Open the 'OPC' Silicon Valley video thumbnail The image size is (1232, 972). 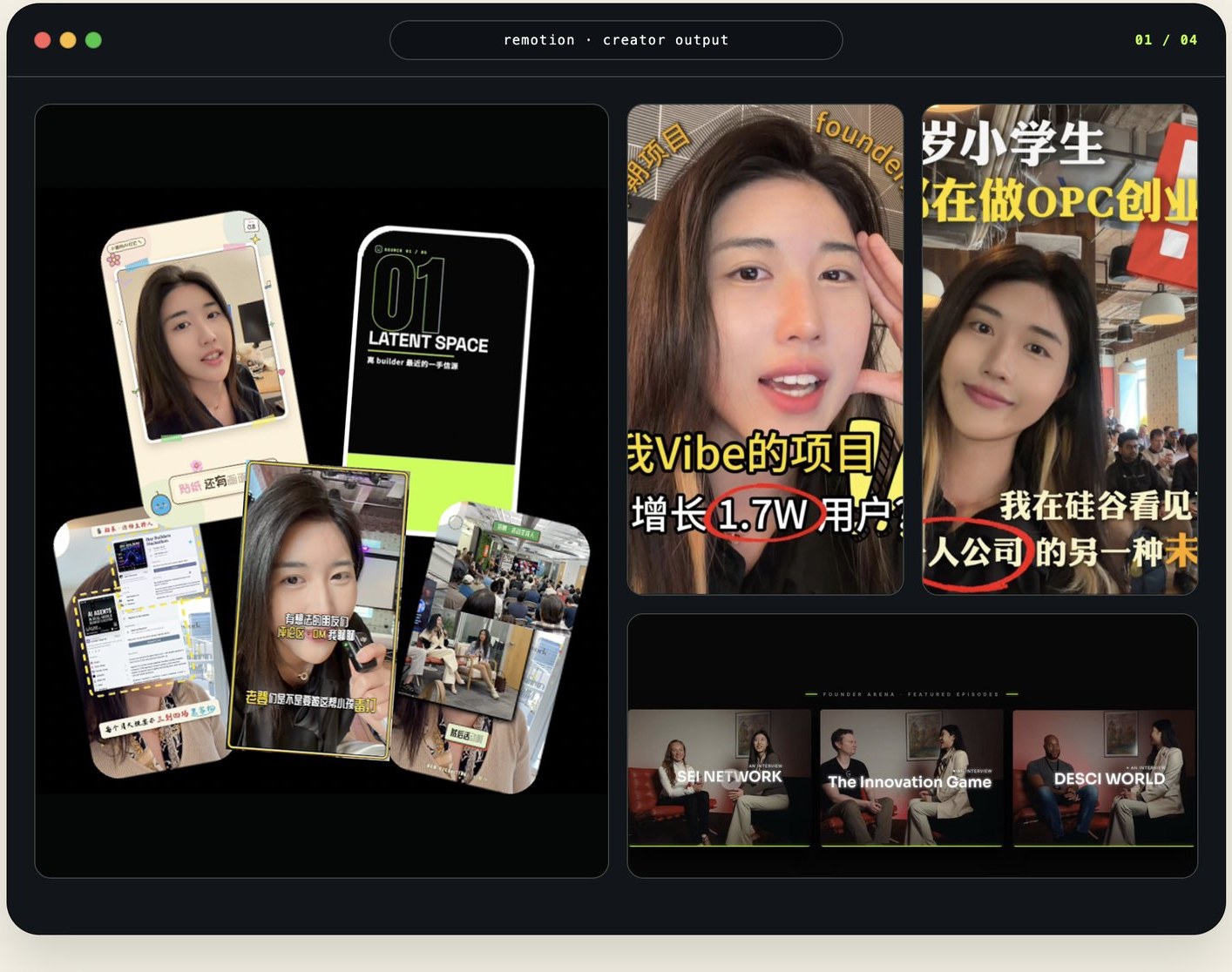[1059, 349]
